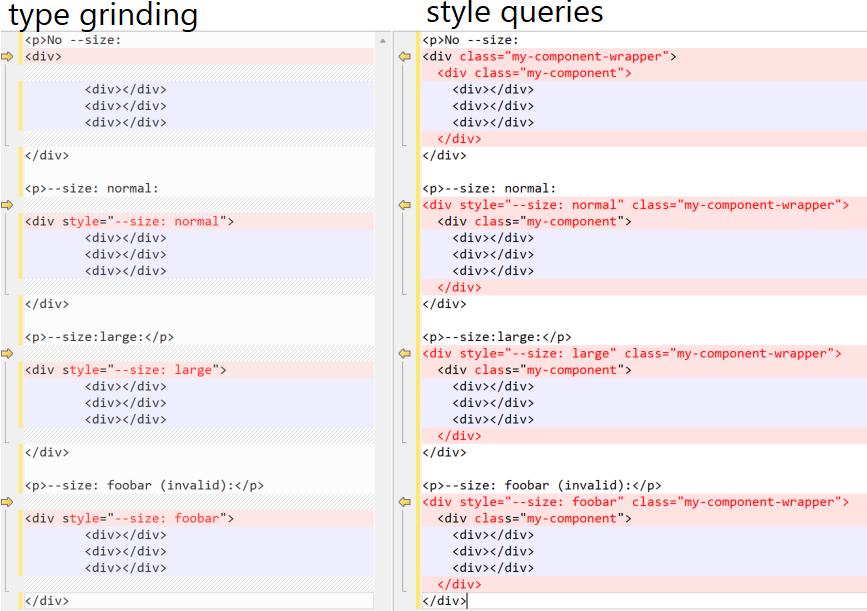The width and height of the screenshot is (867, 611).
Task: Click '<p>No --size:' line in left pane
Action: [73, 40]
